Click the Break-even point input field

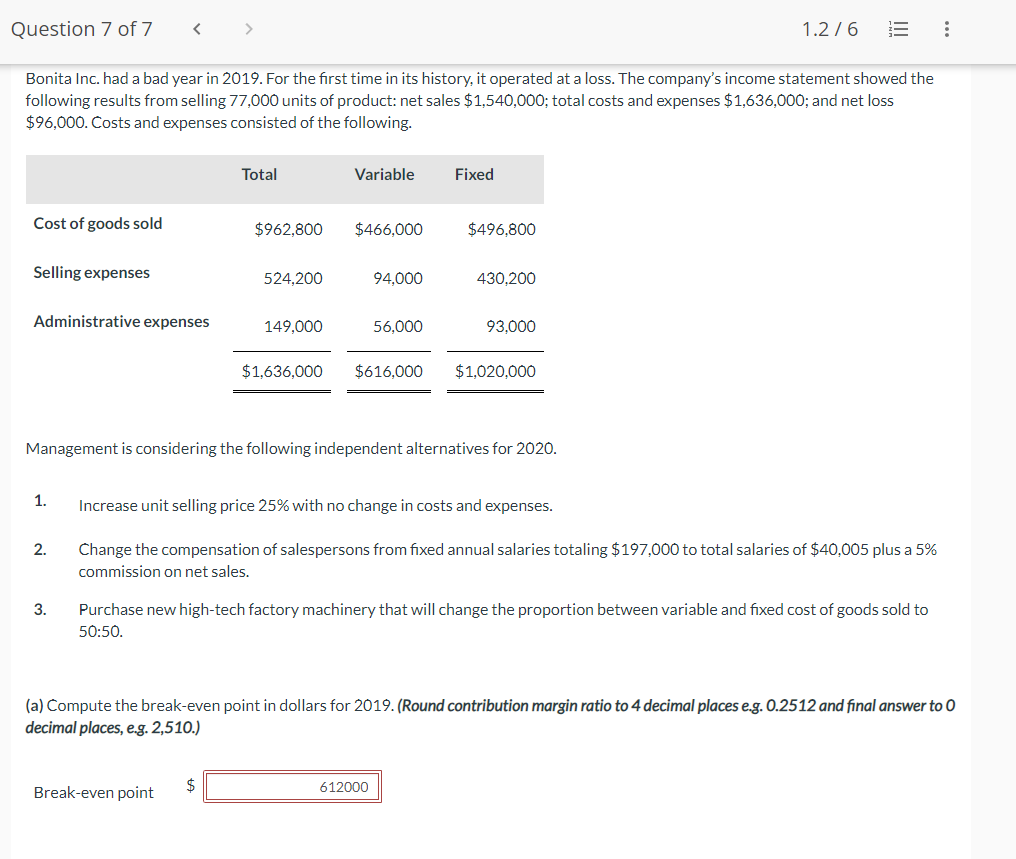click(x=292, y=786)
